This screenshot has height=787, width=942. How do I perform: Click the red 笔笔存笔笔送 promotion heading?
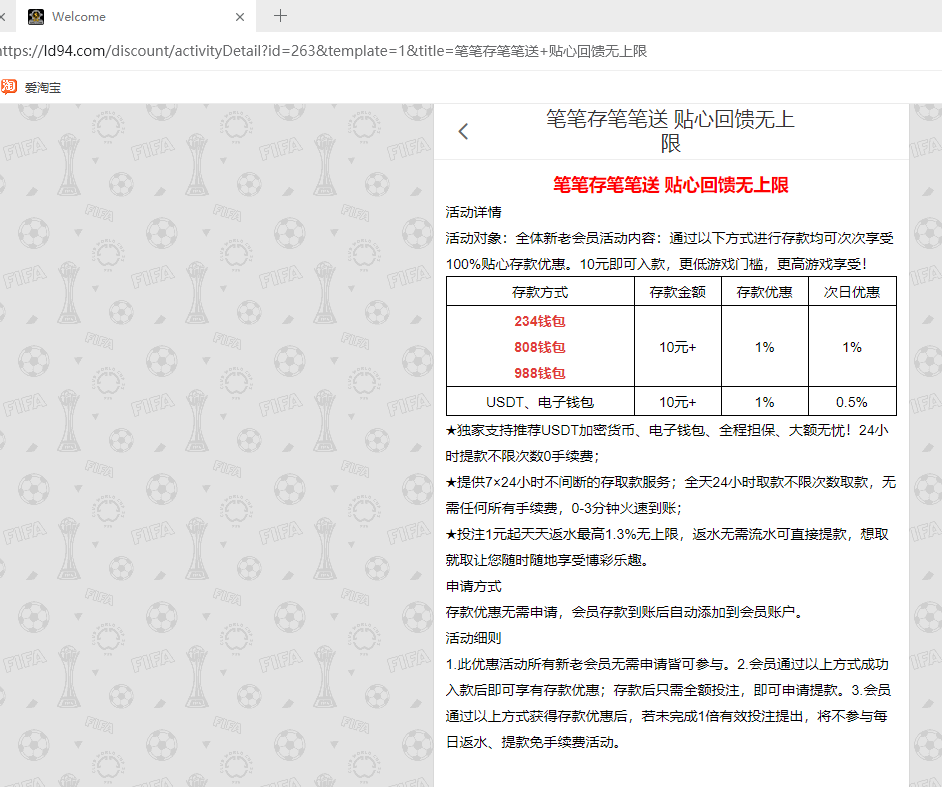point(671,185)
